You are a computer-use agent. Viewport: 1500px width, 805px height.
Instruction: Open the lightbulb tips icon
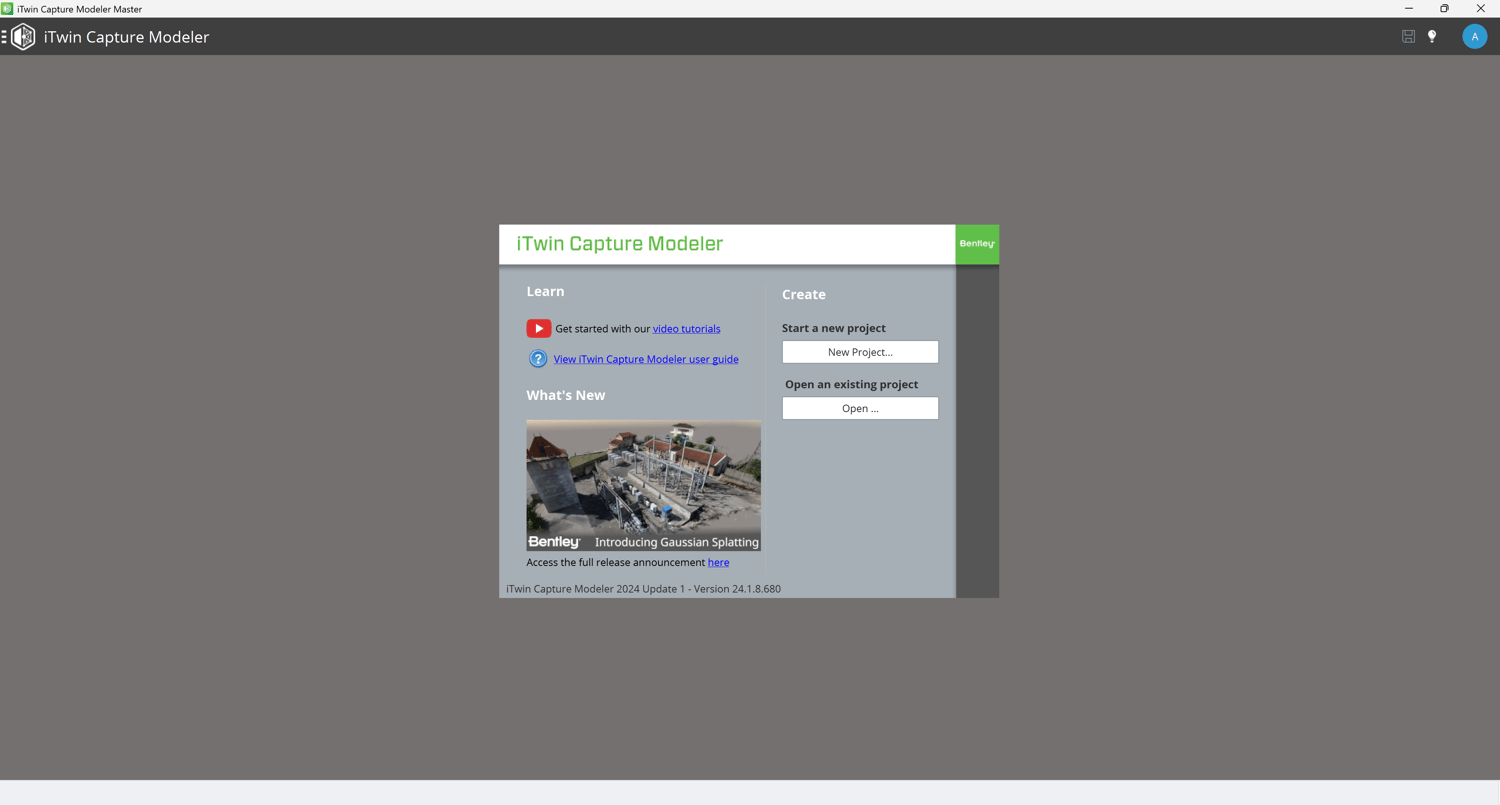[1432, 36]
